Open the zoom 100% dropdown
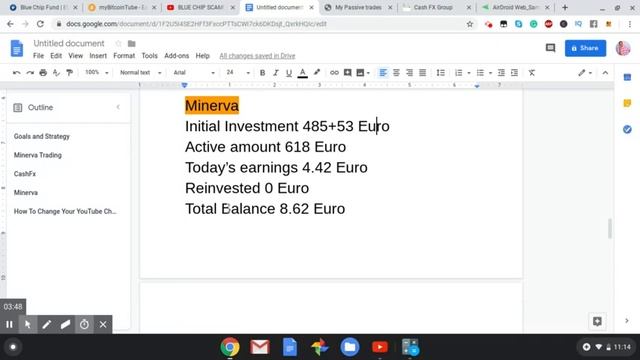640x360 pixels. (97, 72)
